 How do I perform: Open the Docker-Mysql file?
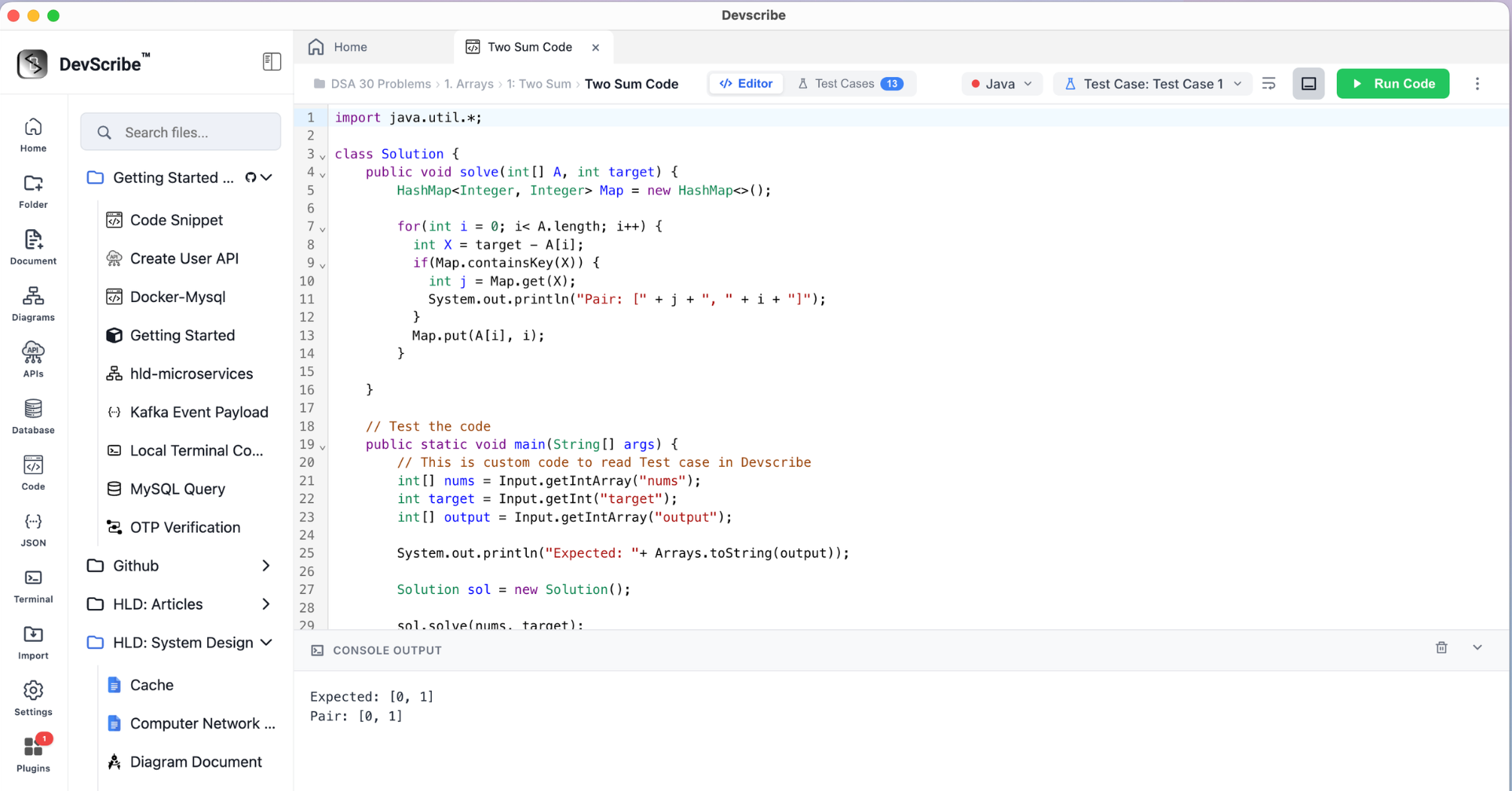(x=177, y=297)
